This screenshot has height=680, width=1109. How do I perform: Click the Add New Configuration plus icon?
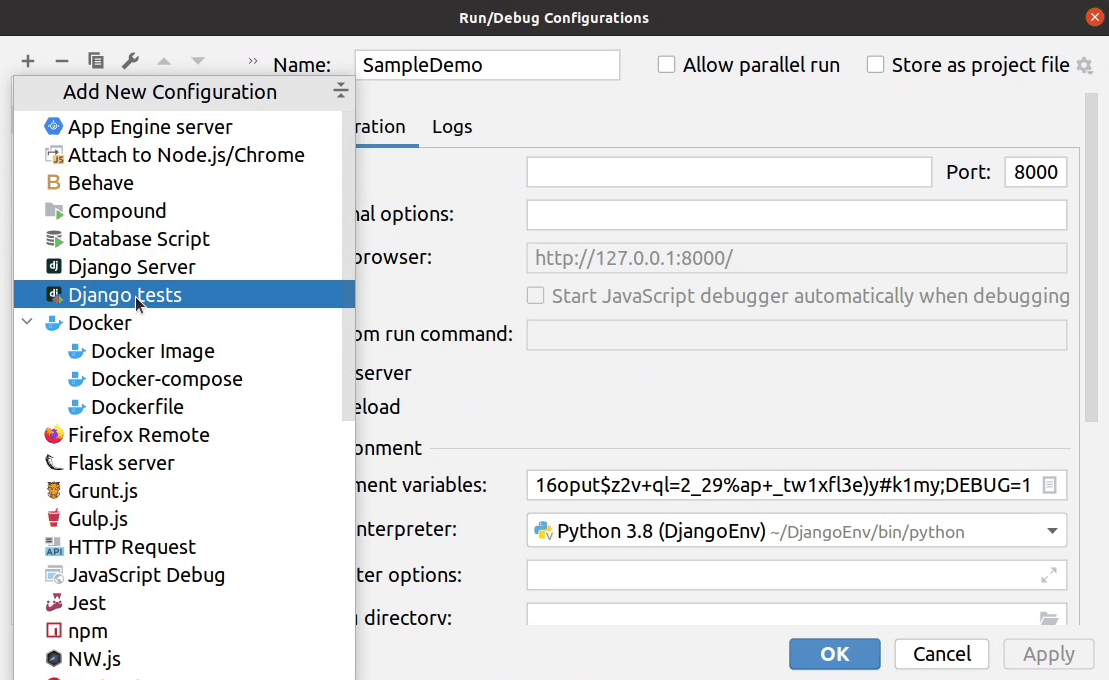tap(28, 62)
